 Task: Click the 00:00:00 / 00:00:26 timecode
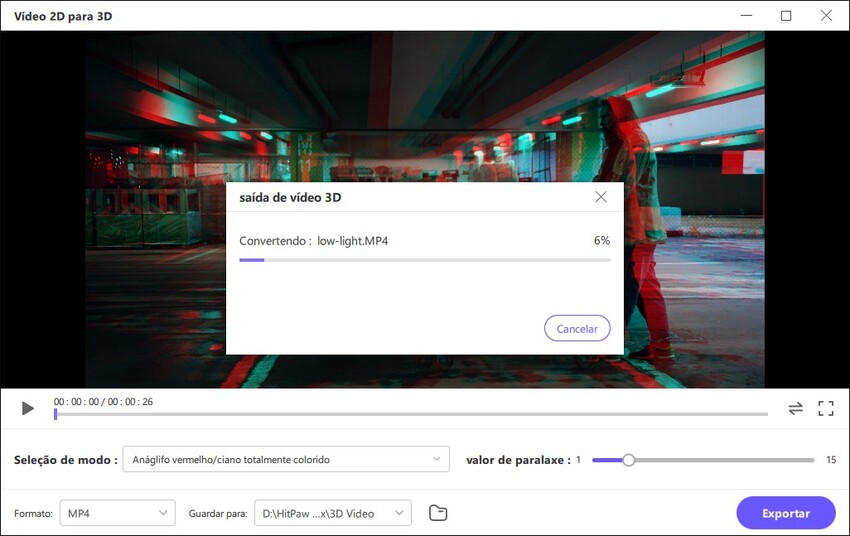(x=103, y=402)
